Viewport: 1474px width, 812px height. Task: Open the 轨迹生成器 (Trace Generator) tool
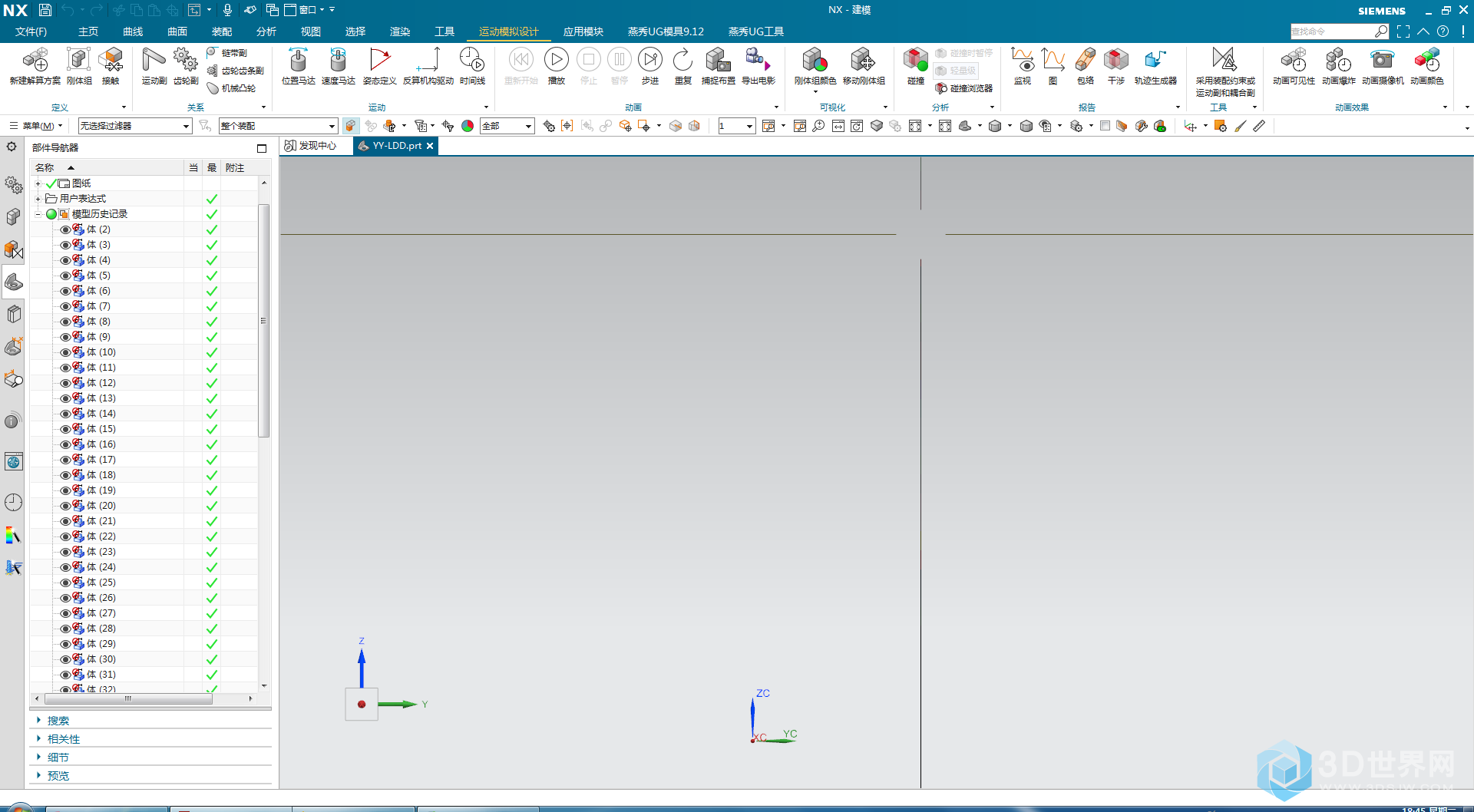pos(1155,65)
